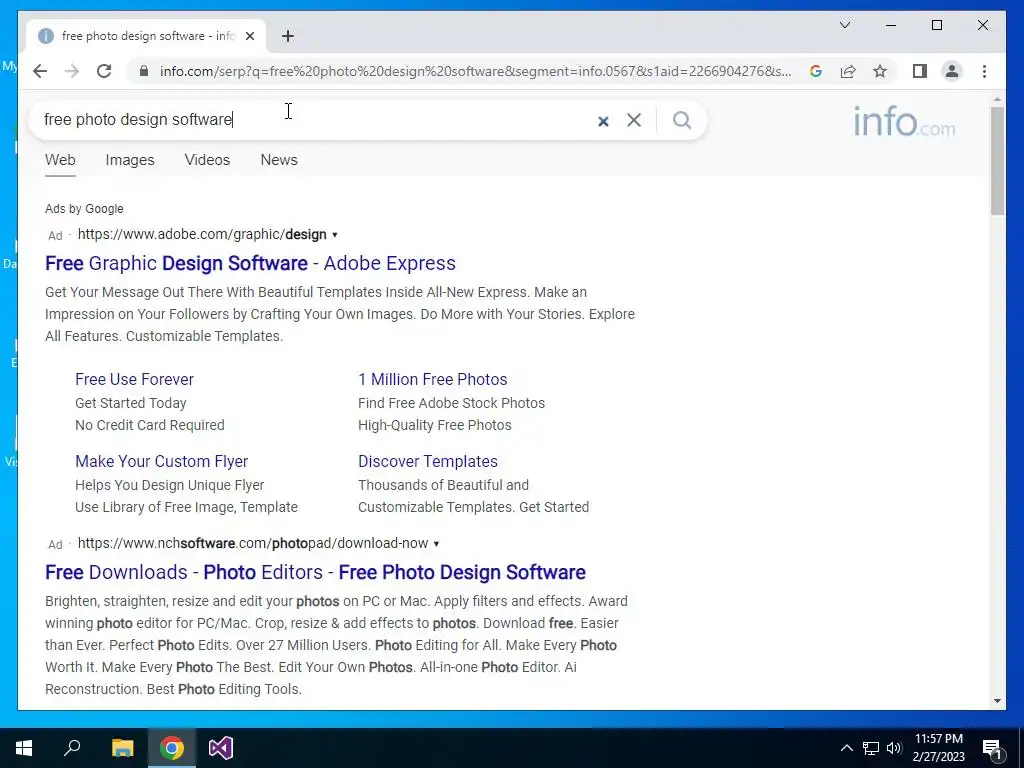Screen dimensions: 1024x768
Task: Select the free photo design software browser tab
Action: [x=146, y=36]
